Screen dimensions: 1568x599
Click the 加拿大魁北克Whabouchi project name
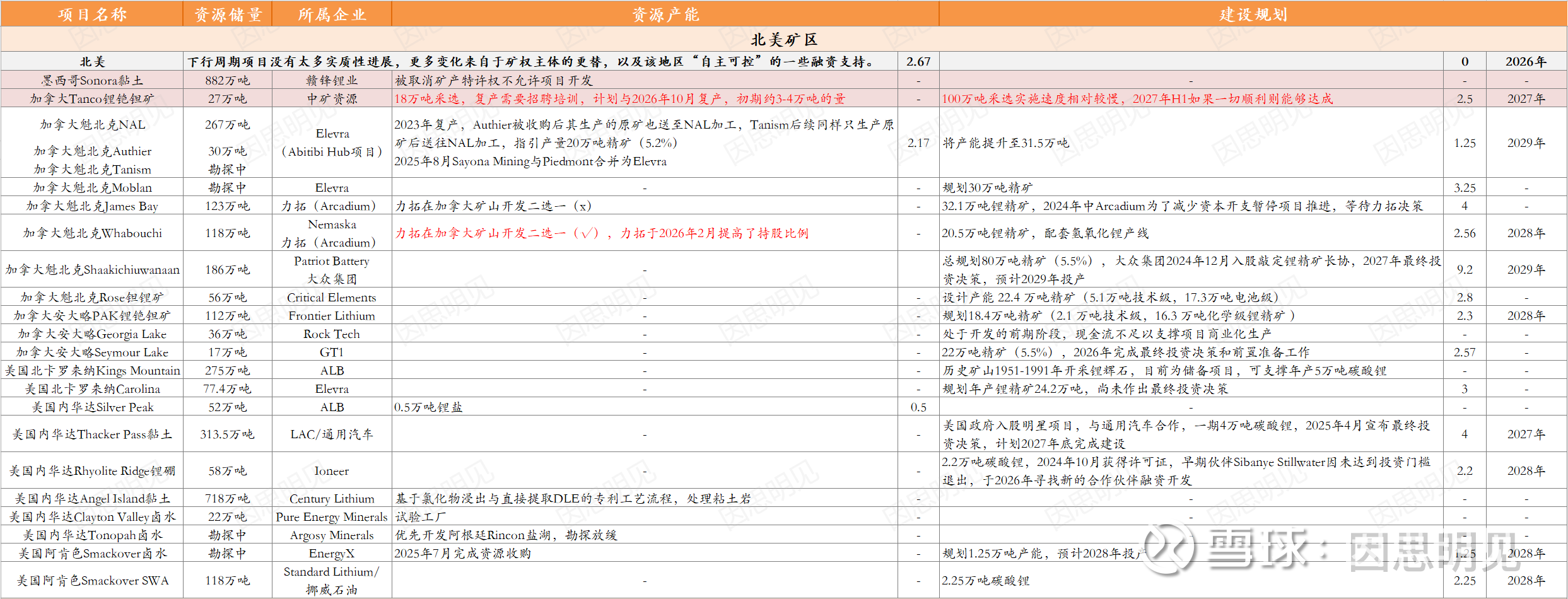[x=93, y=233]
